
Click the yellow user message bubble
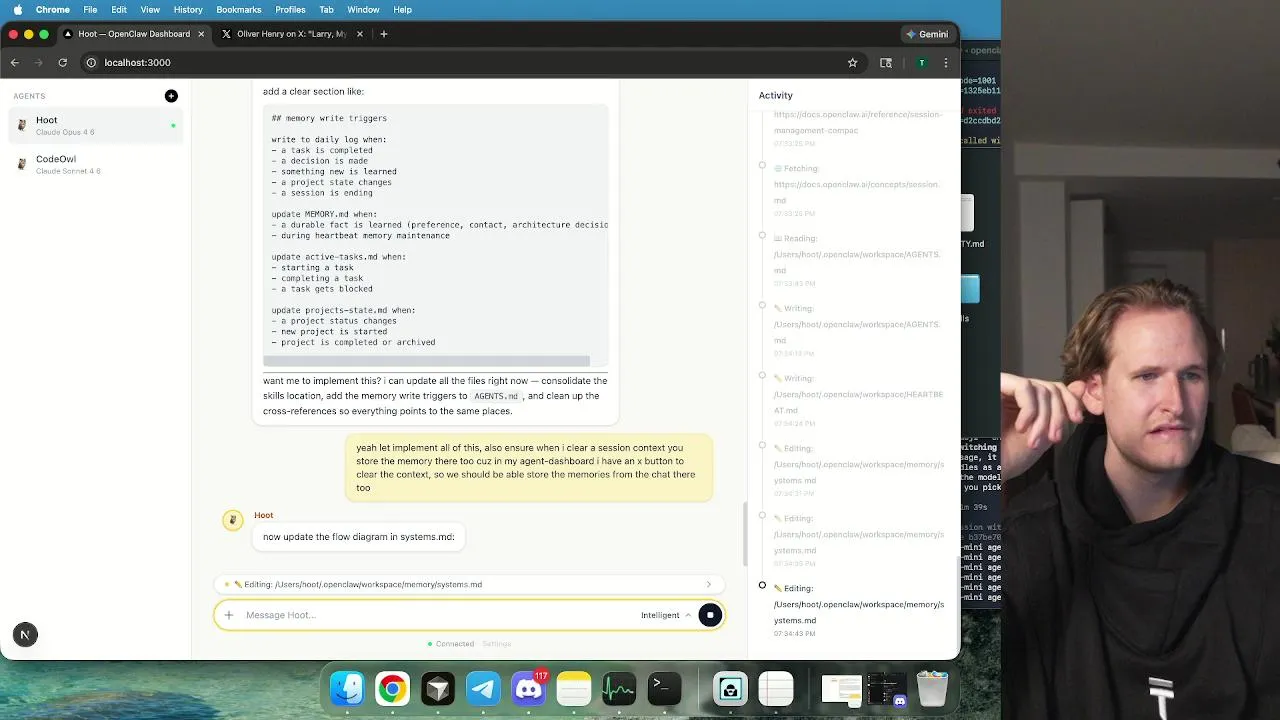click(529, 468)
